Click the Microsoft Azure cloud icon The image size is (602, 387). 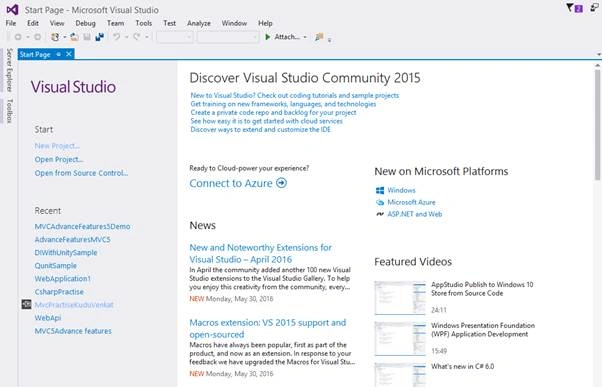click(x=380, y=202)
